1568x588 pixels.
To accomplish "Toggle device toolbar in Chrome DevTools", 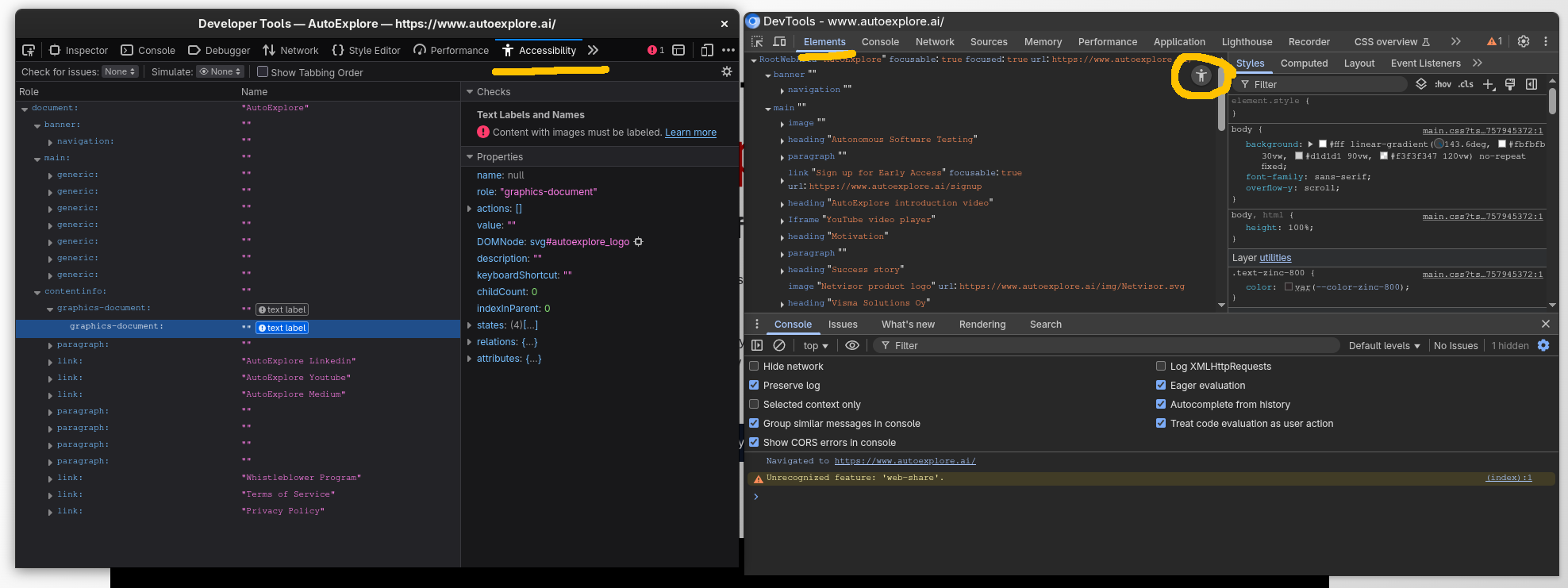I will (779, 42).
